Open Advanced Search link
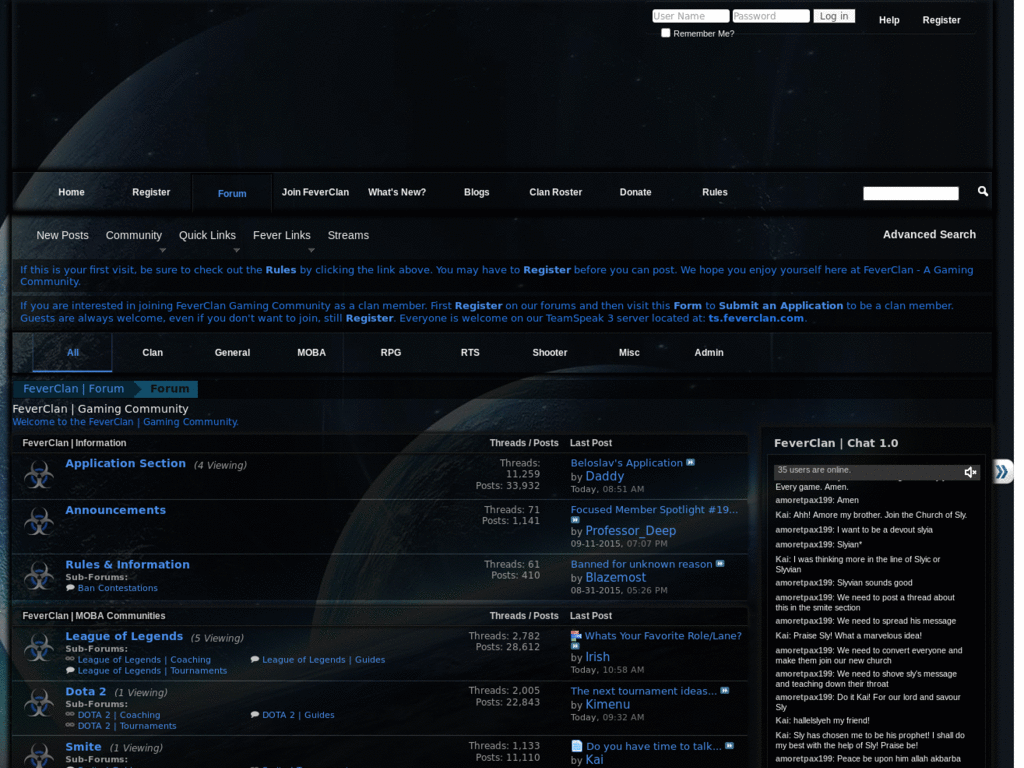This screenshot has width=1024, height=768. pos(929,234)
